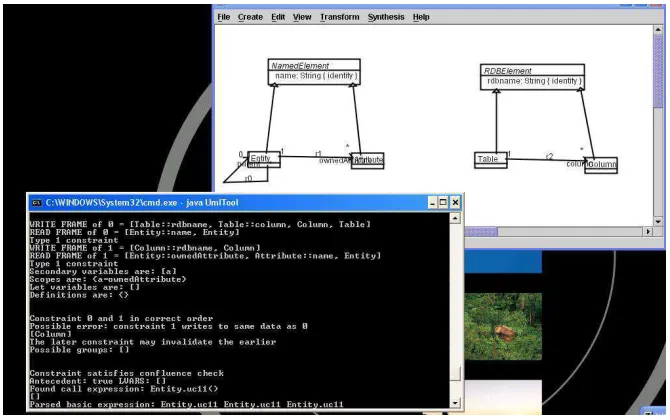The height and width of the screenshot is (420, 670).
Task: Click 'Constraint satisfies confluence check' line
Action: [126, 373]
